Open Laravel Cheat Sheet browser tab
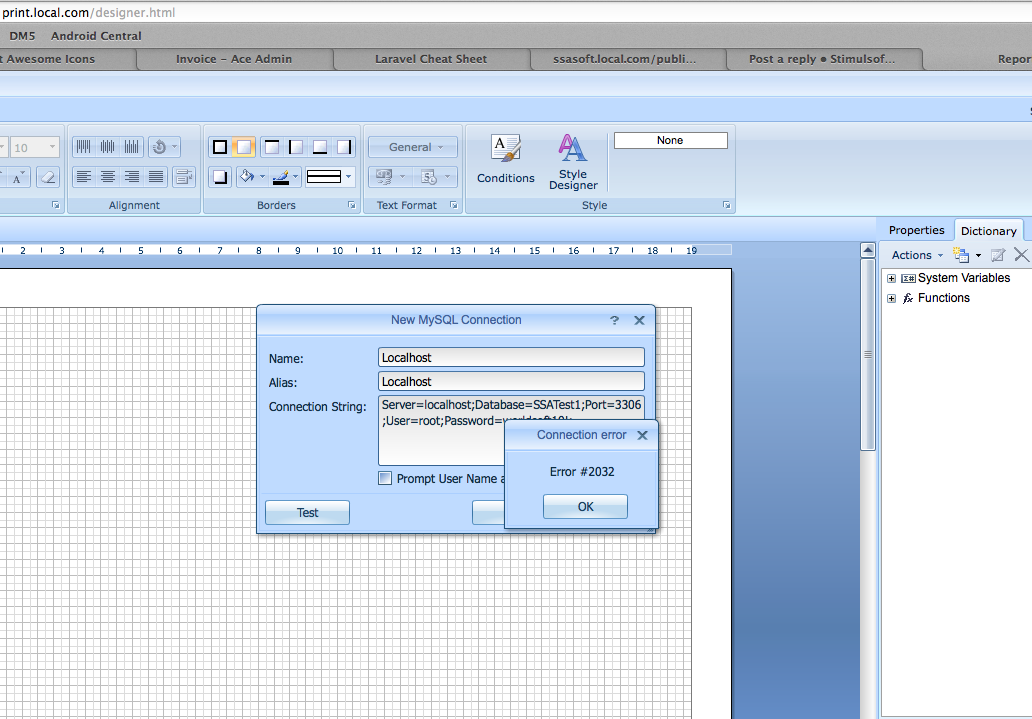The image size is (1032, 719). pyautogui.click(x=431, y=59)
